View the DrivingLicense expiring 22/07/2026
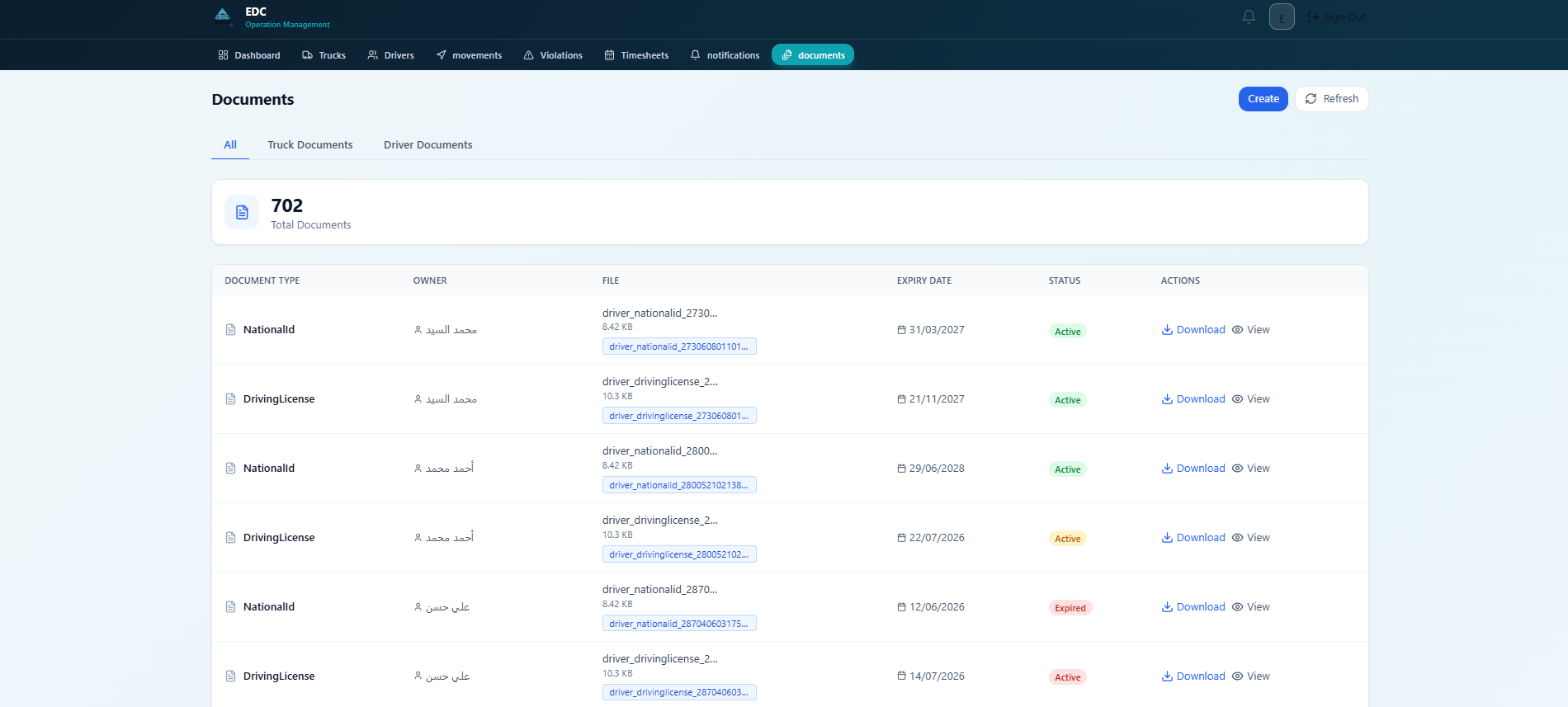The image size is (1568, 707). (1251, 538)
